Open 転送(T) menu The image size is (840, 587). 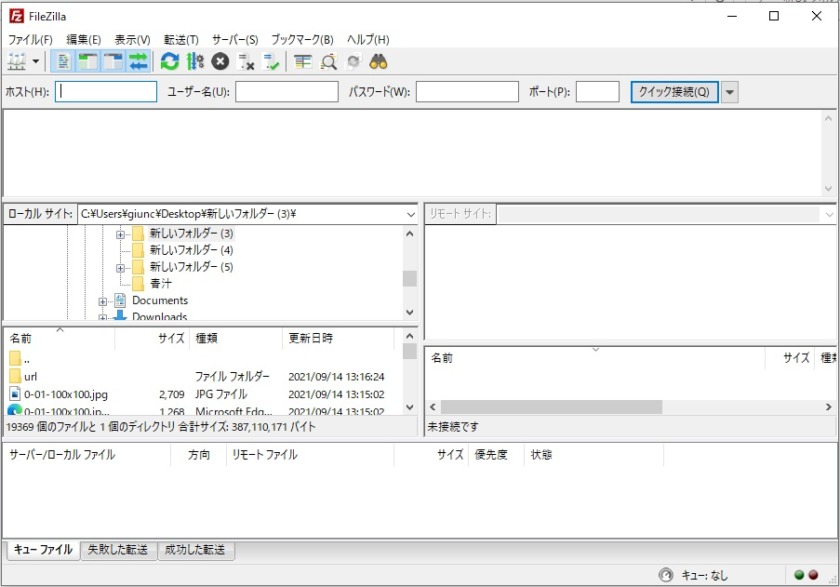tap(181, 40)
